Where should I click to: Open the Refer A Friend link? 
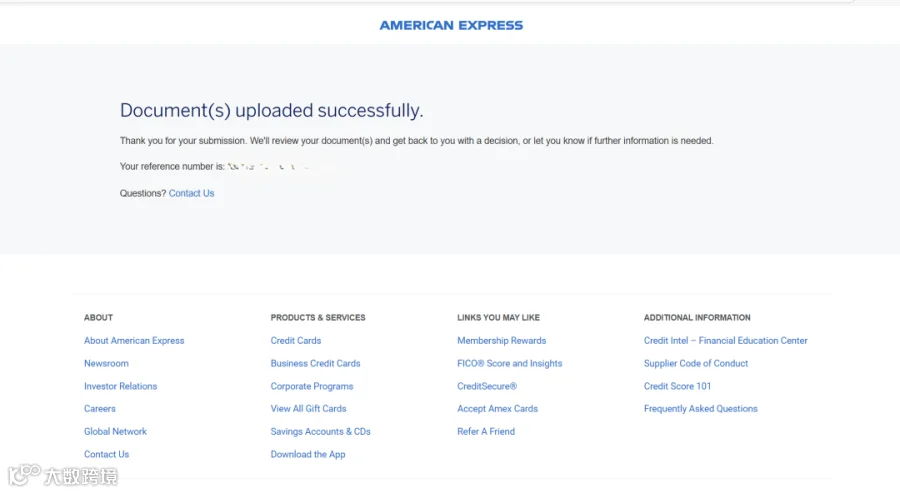point(486,432)
